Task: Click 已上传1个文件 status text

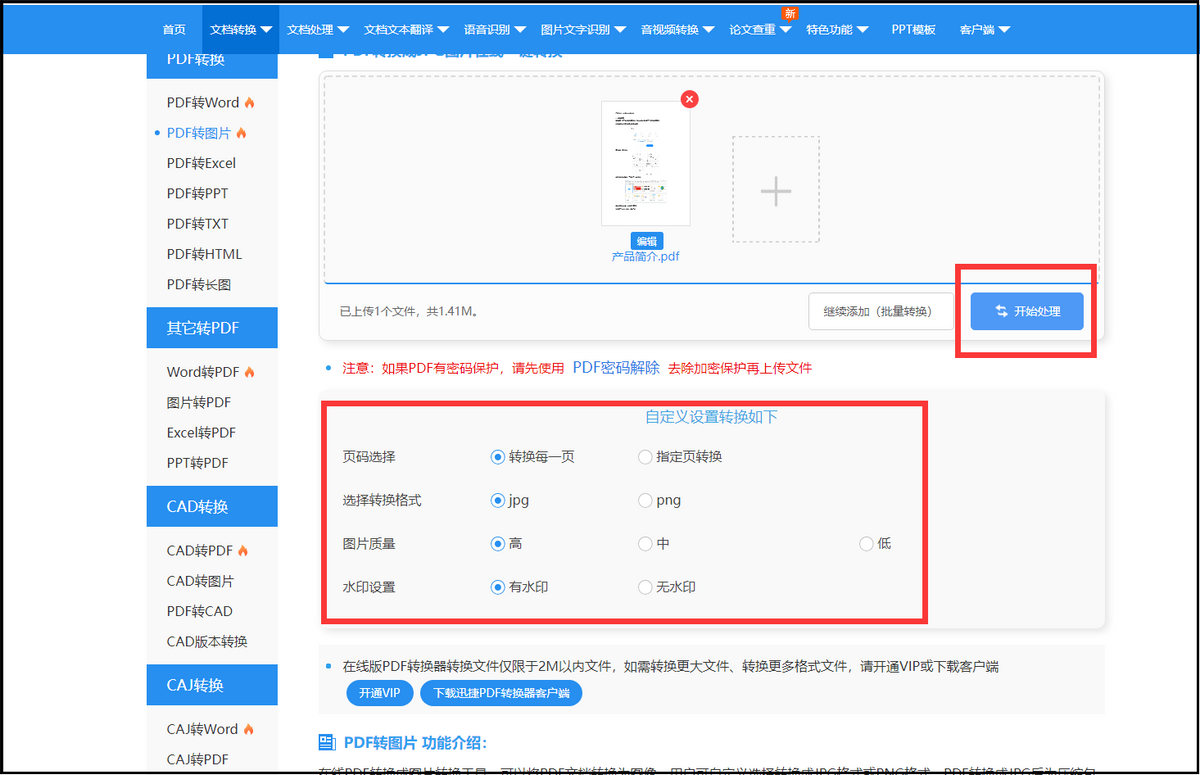Action: pos(409,312)
